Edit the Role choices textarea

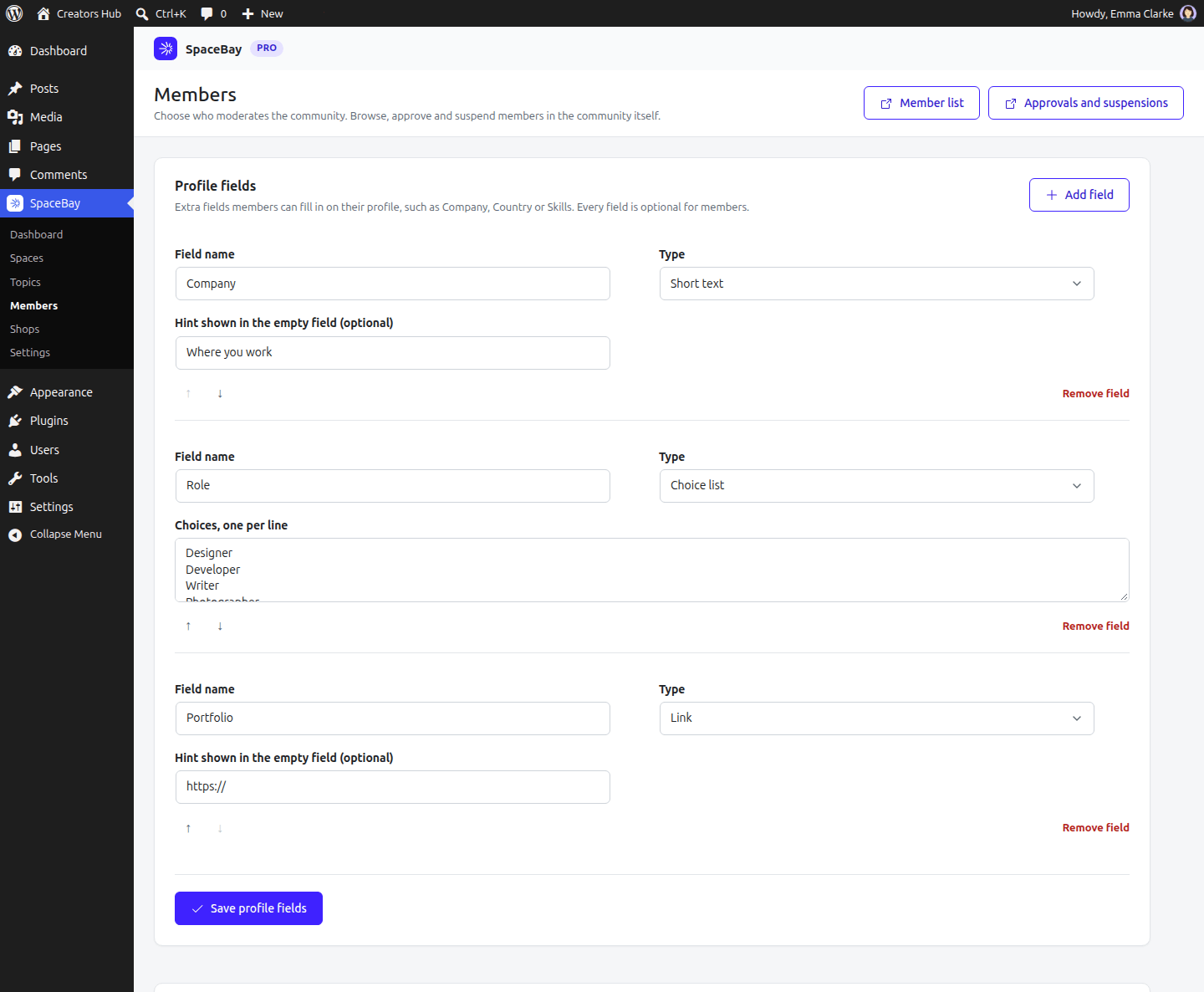point(651,570)
